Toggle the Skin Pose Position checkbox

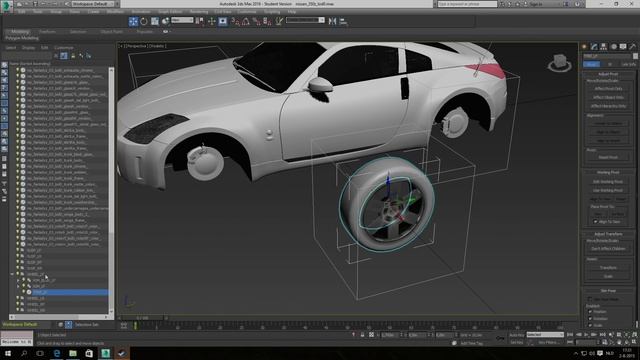click(590, 312)
